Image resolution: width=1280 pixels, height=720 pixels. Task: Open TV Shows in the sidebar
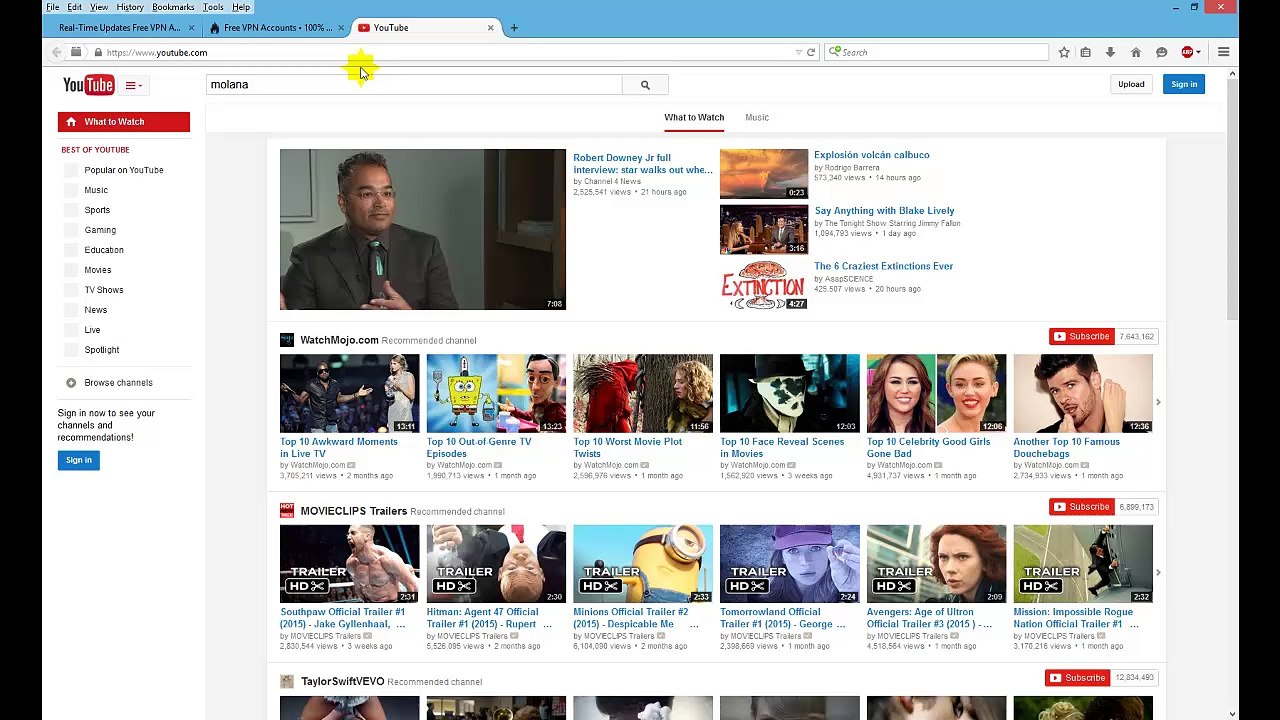click(x=104, y=290)
